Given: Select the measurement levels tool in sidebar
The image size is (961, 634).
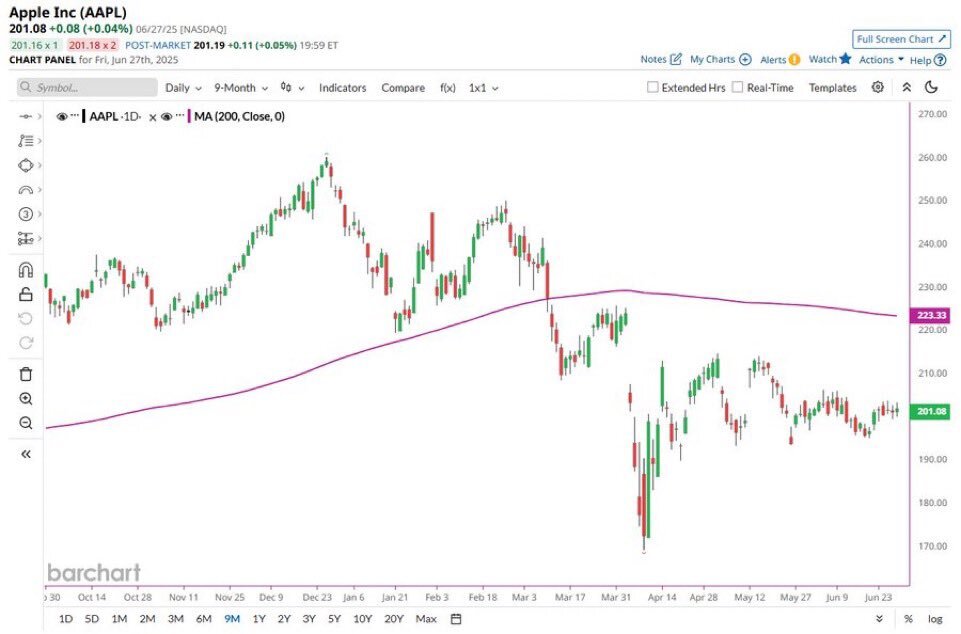Looking at the screenshot, I should (x=25, y=239).
